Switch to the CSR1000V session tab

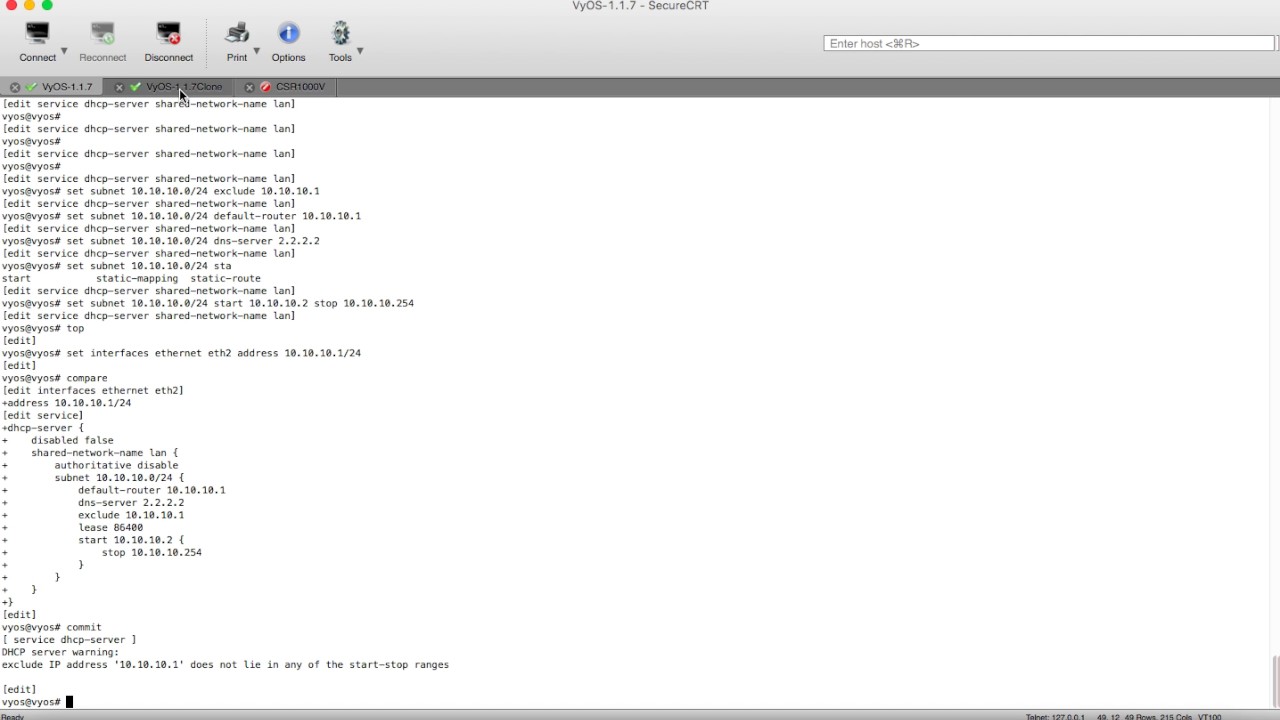(x=300, y=87)
